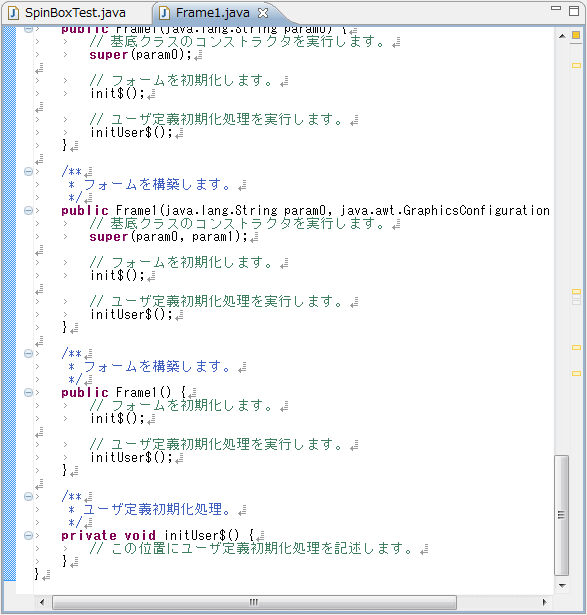Collapse the ユーザ定義初期化処理 Javadoc comment fold
The height and width of the screenshot is (615, 587).
click(x=28, y=497)
